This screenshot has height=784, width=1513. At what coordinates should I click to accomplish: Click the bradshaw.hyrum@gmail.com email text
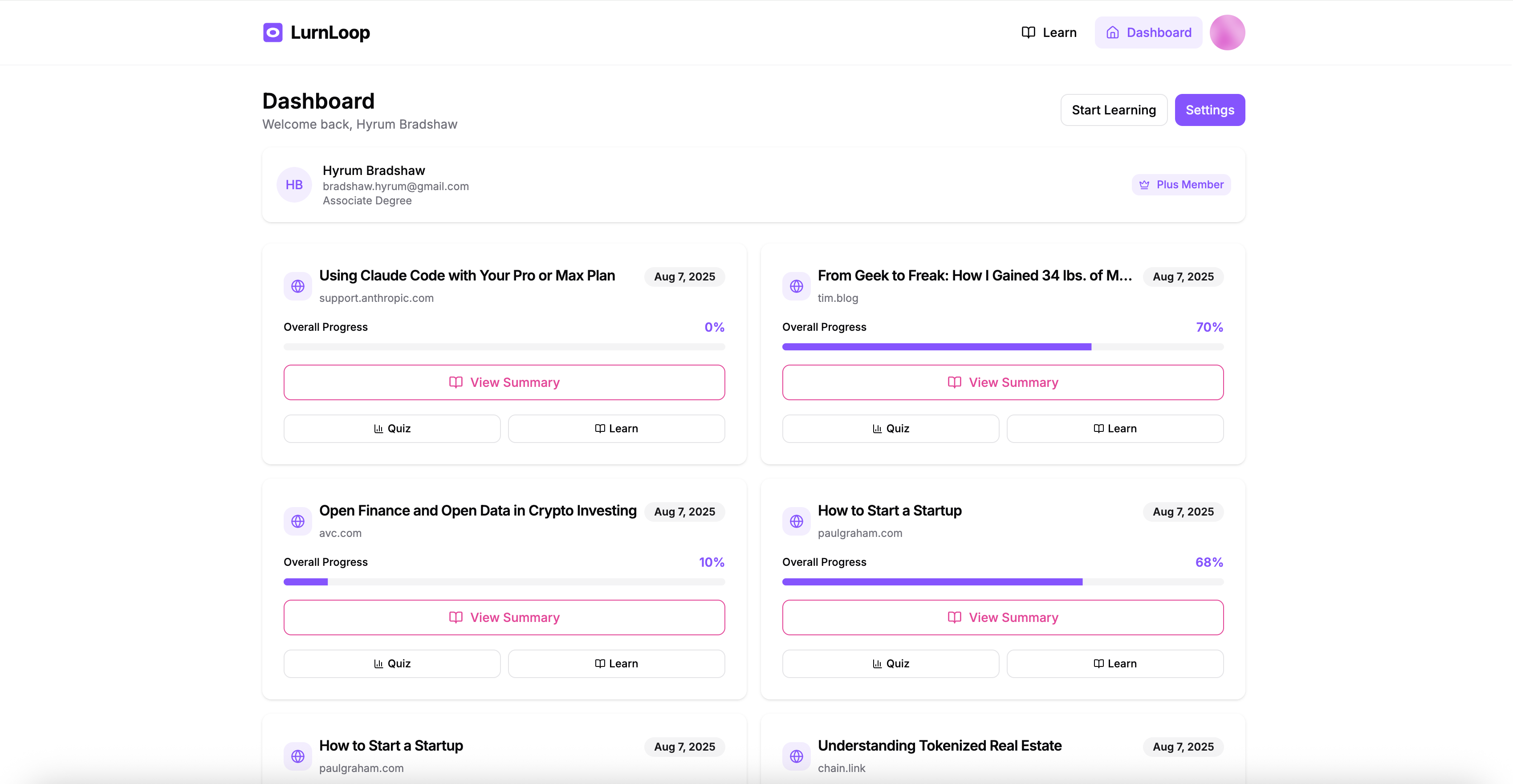click(x=395, y=186)
